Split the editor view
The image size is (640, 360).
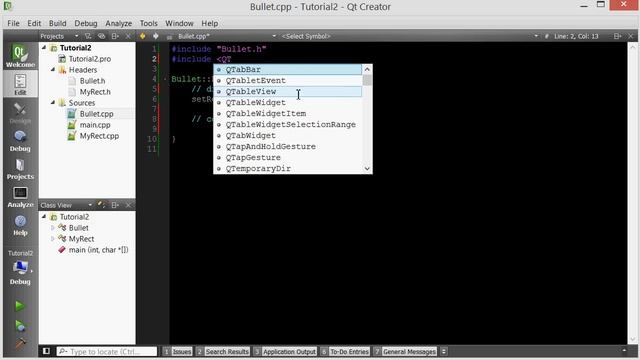[618, 36]
